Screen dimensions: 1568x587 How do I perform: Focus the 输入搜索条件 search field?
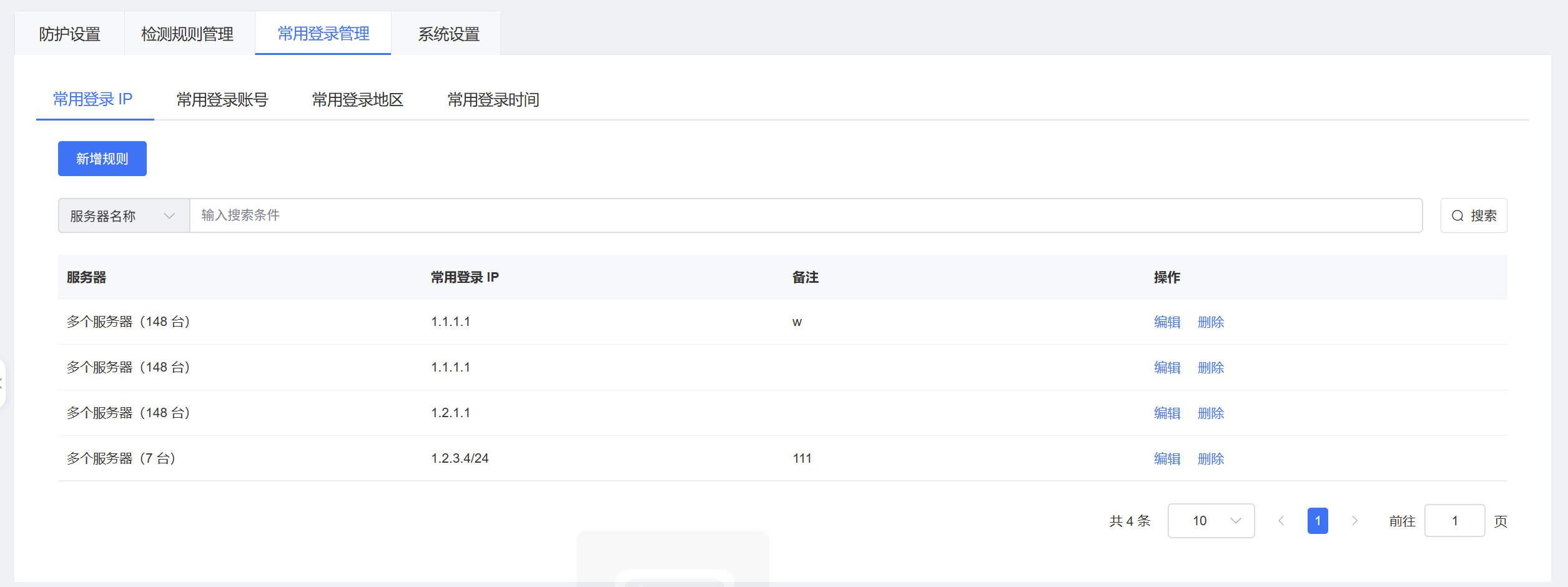[x=806, y=215]
